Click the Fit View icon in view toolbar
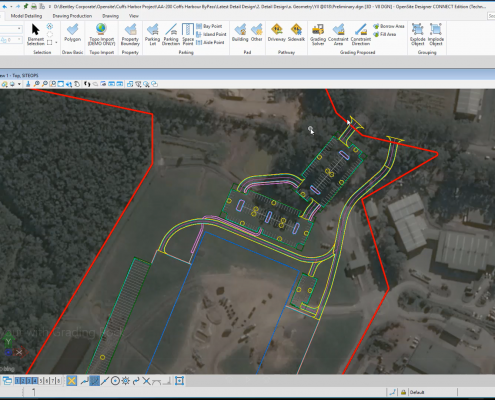Image resolution: width=495 pixels, height=400 pixels. [x=61, y=84]
